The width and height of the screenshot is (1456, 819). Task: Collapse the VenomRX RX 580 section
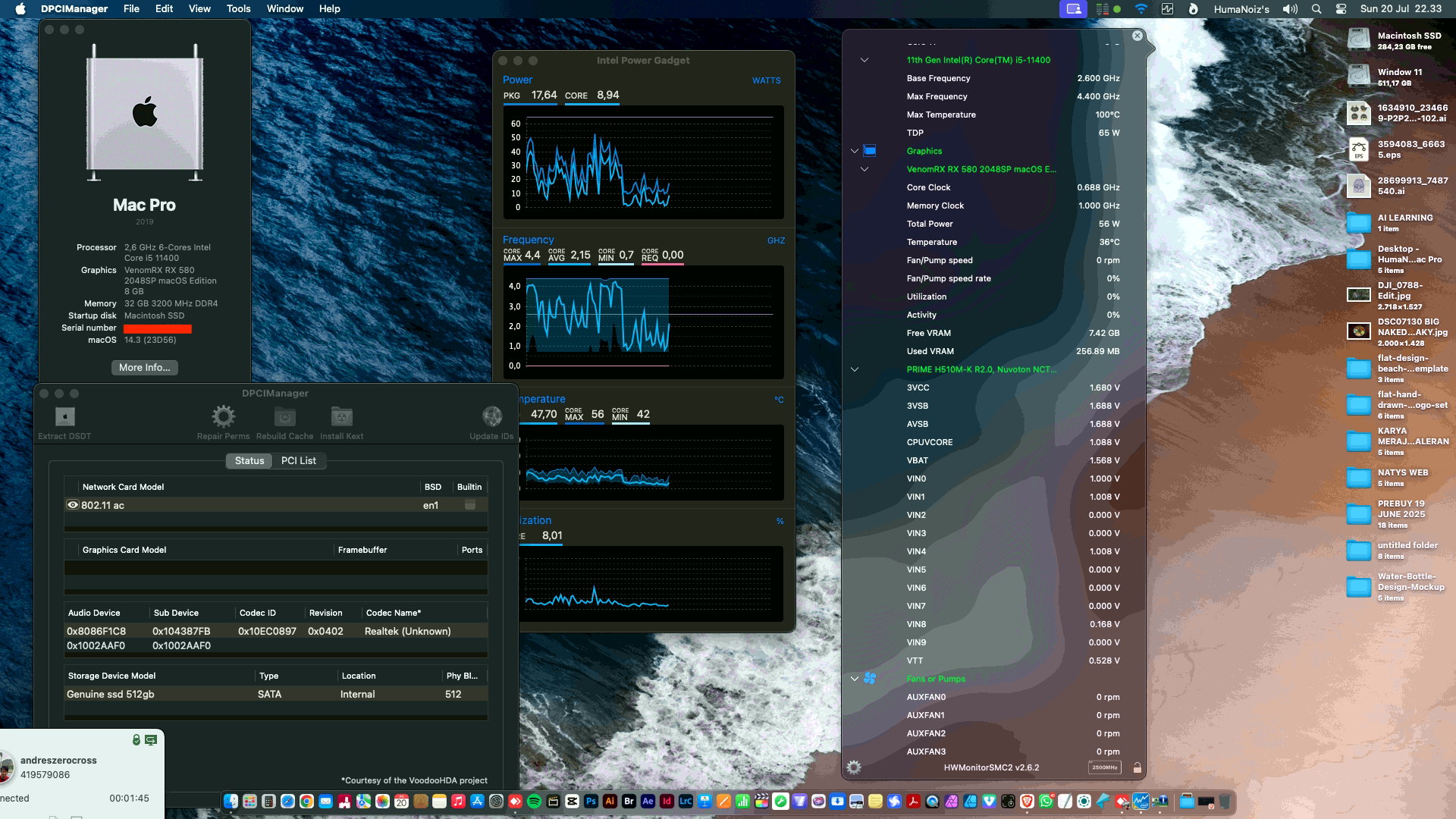click(864, 169)
